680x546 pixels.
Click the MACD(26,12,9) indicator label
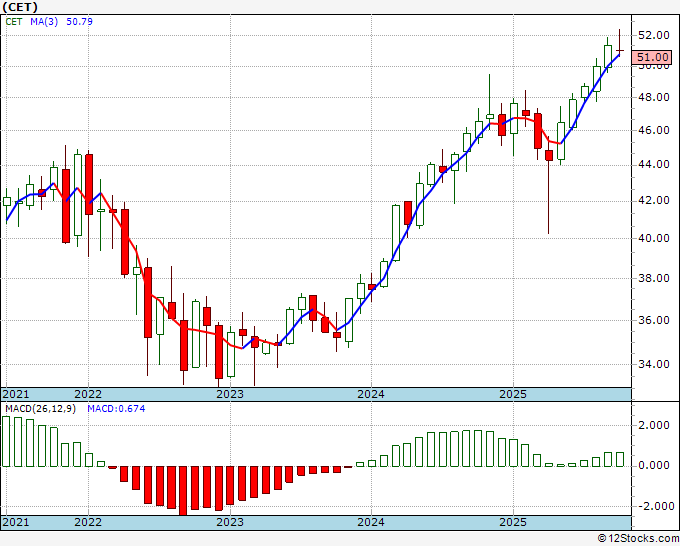click(x=40, y=409)
